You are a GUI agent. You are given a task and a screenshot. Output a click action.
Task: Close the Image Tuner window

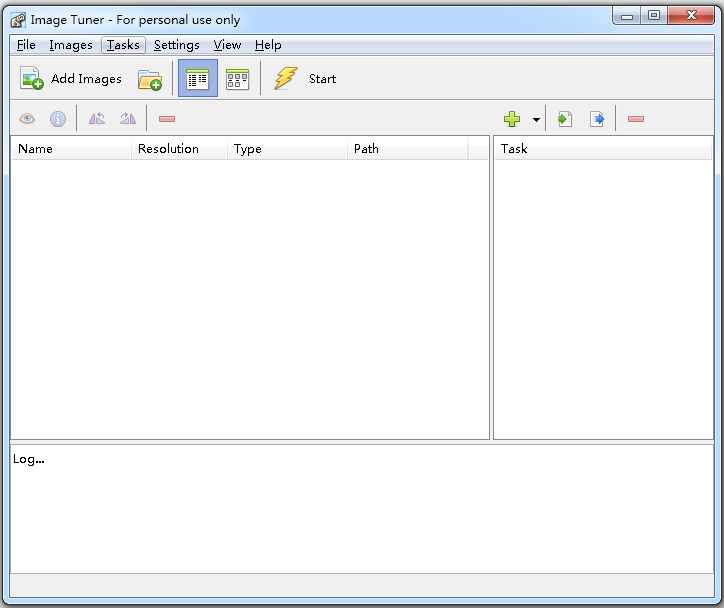pyautogui.click(x=691, y=15)
